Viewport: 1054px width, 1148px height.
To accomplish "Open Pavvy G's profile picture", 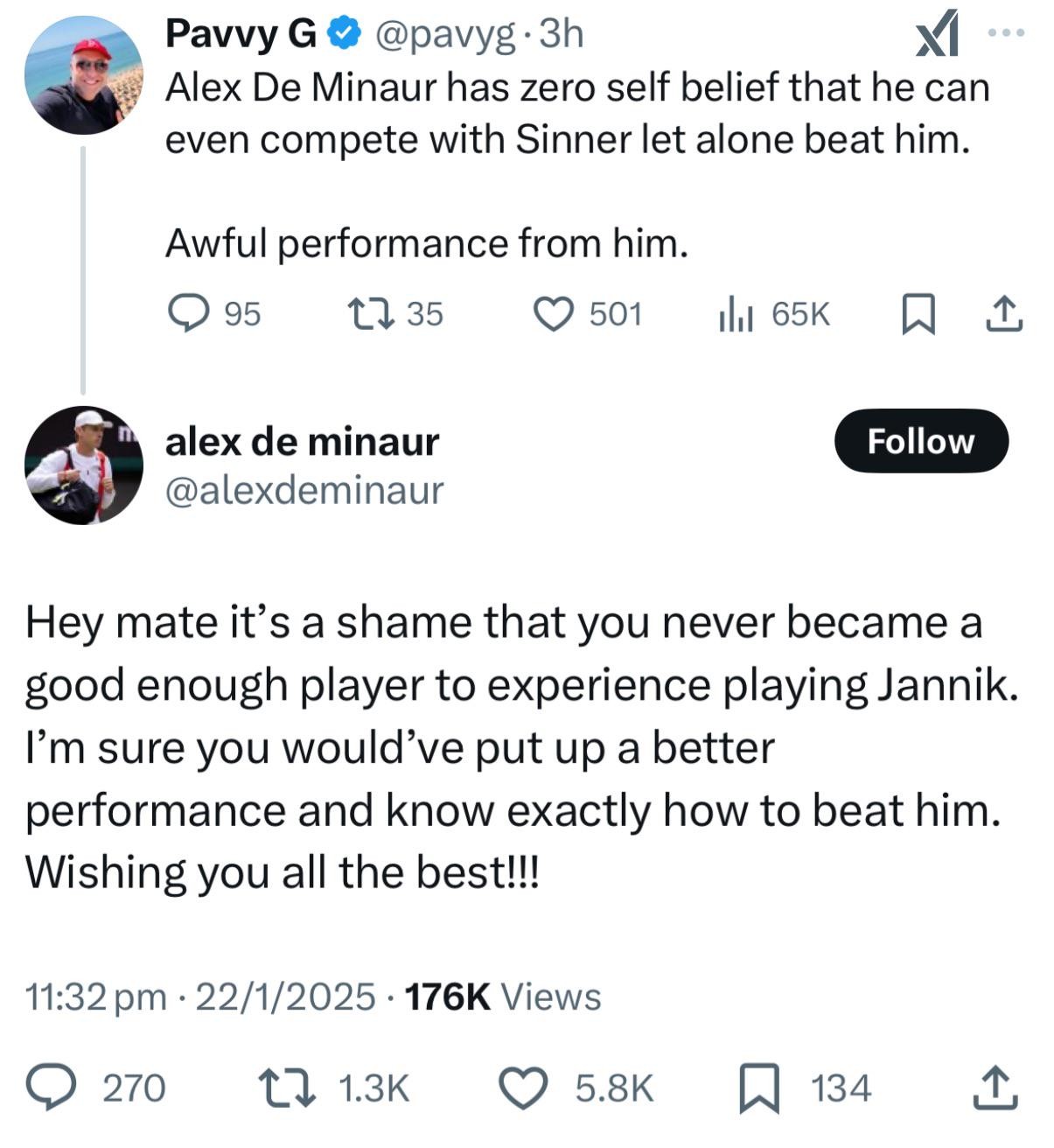I will point(83,74).
